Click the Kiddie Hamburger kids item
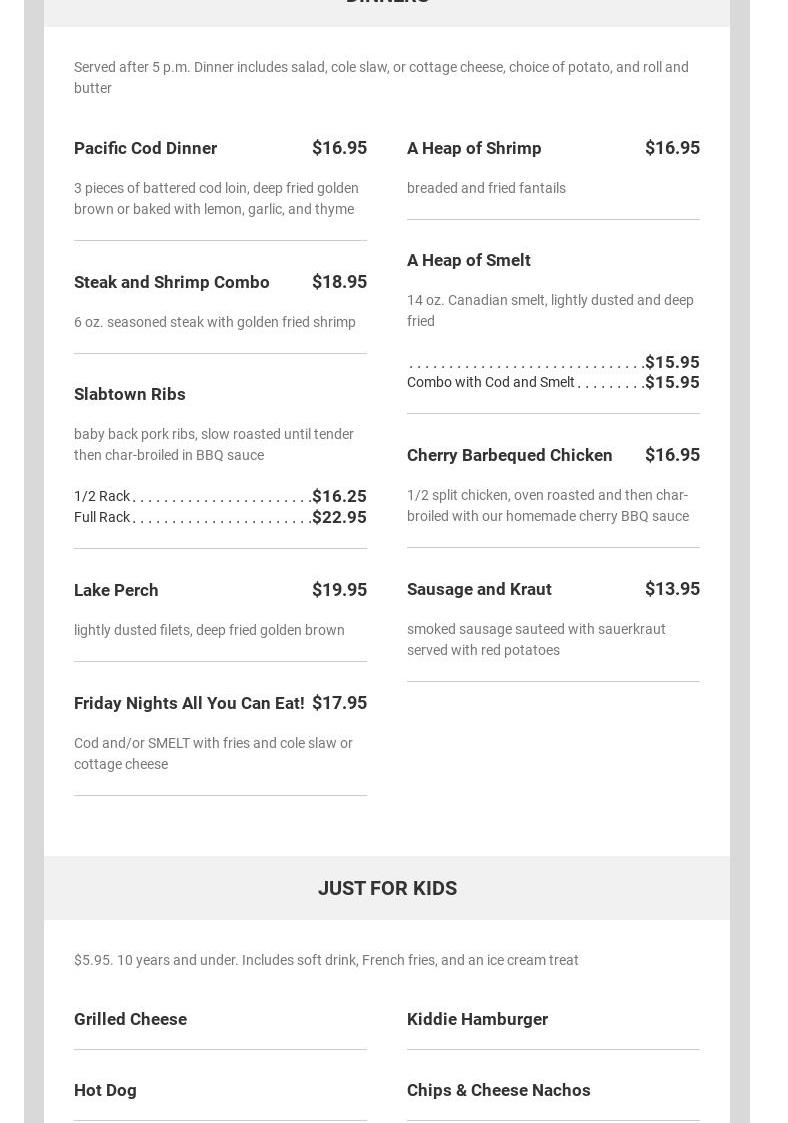Screen dimensions: 788x1123 (477, 1019)
